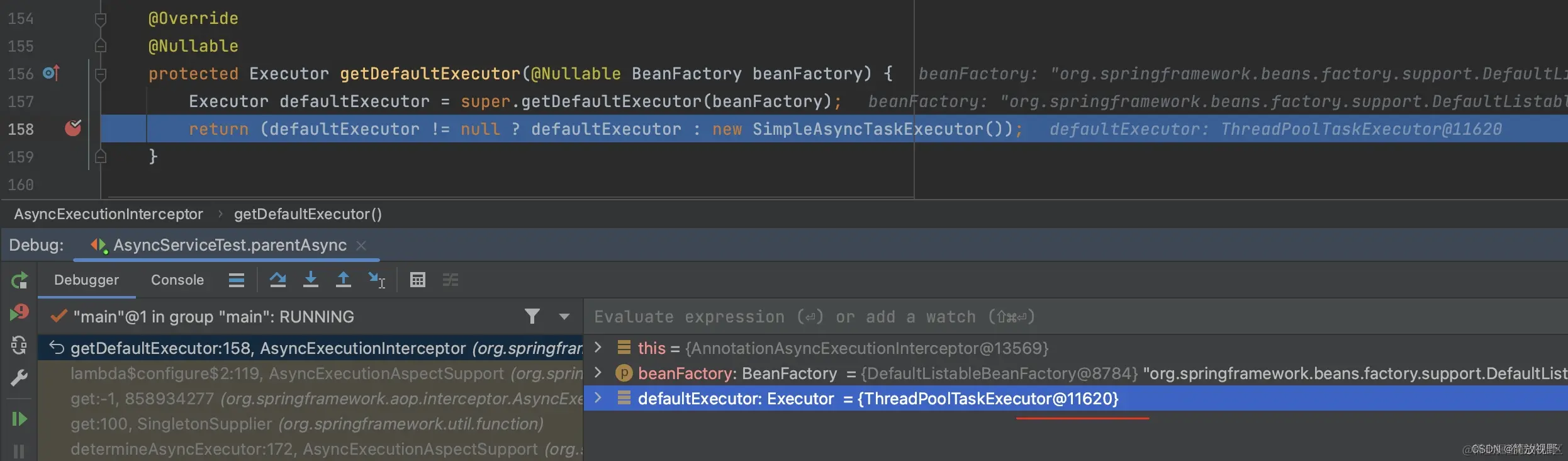Expand the beanFactory variable node
Image resolution: width=1568 pixels, height=461 pixels.
tap(598, 372)
